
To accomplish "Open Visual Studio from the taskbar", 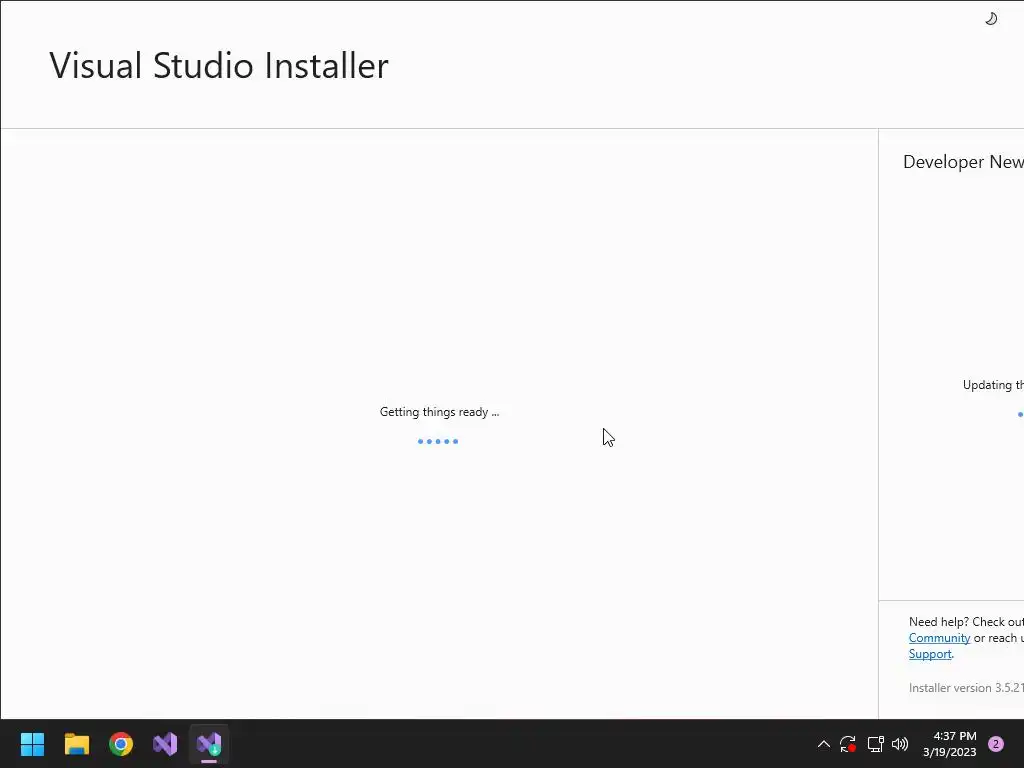I will coord(165,744).
